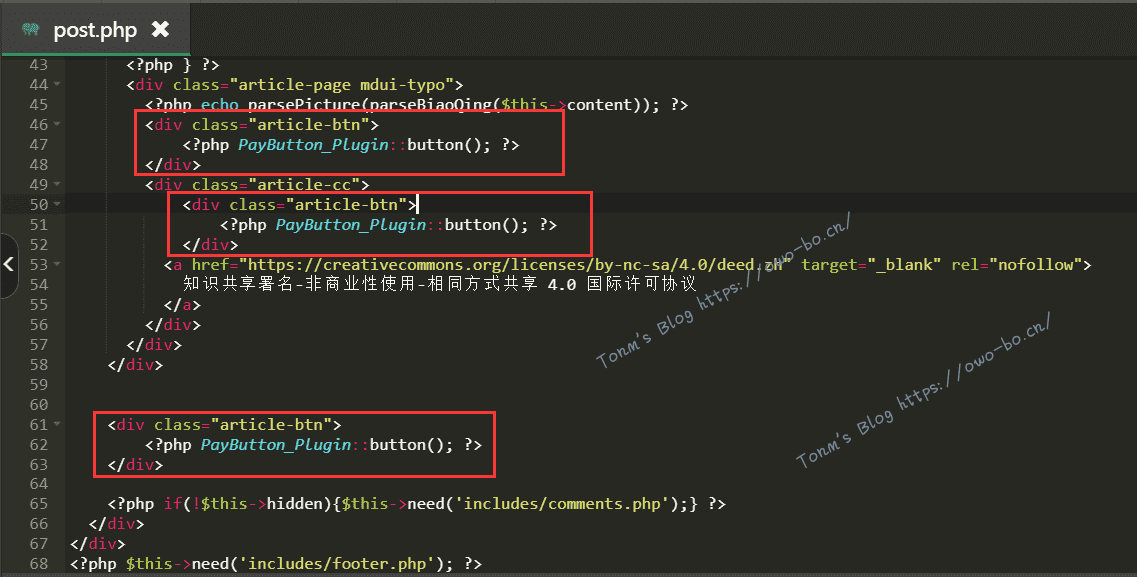
Task: Collapse the anchor tag at line 53
Action: click(x=57, y=265)
